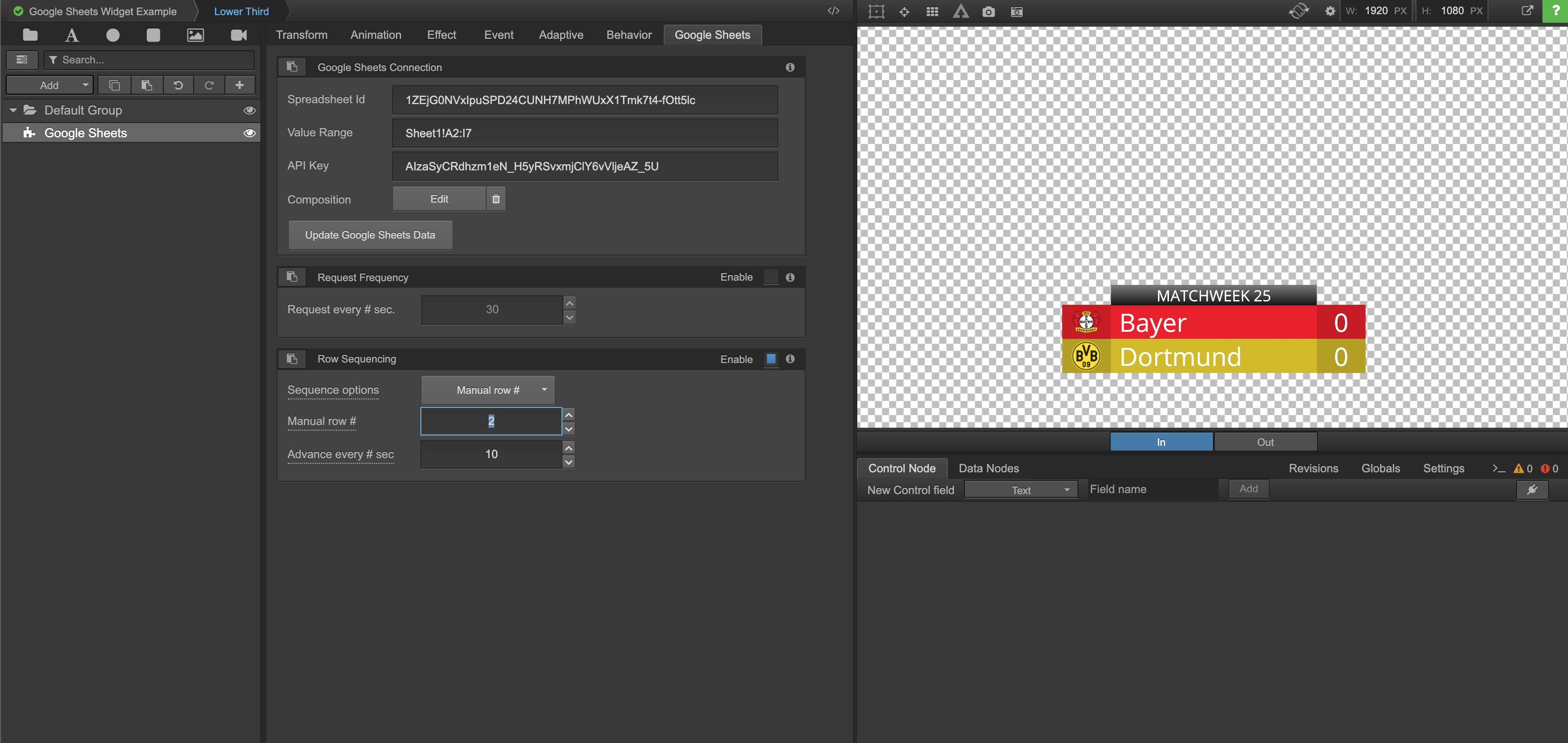This screenshot has width=1568, height=743.
Task: Disable Row Sequencing checkbox
Action: [771, 358]
